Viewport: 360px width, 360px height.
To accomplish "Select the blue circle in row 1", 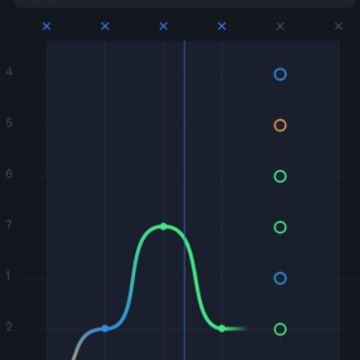I will pos(280,278).
